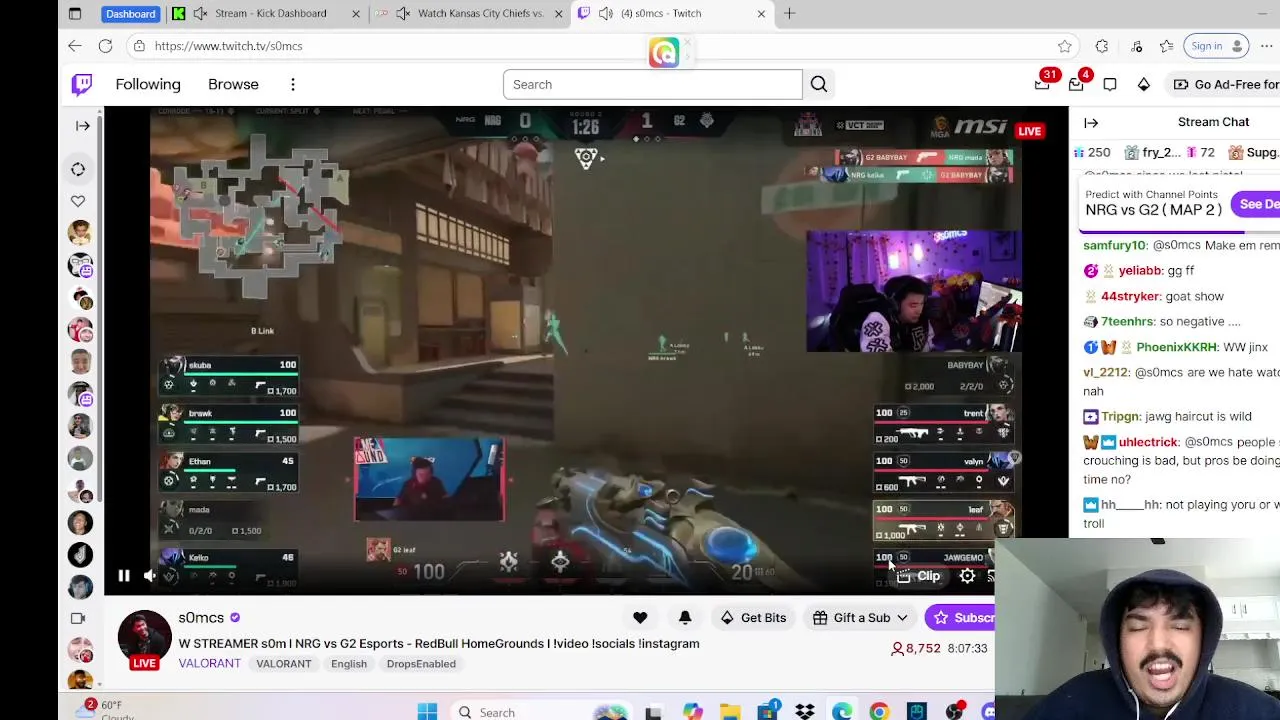Select the English tag chip
Viewport: 1280px width, 720px height.
tap(349, 664)
